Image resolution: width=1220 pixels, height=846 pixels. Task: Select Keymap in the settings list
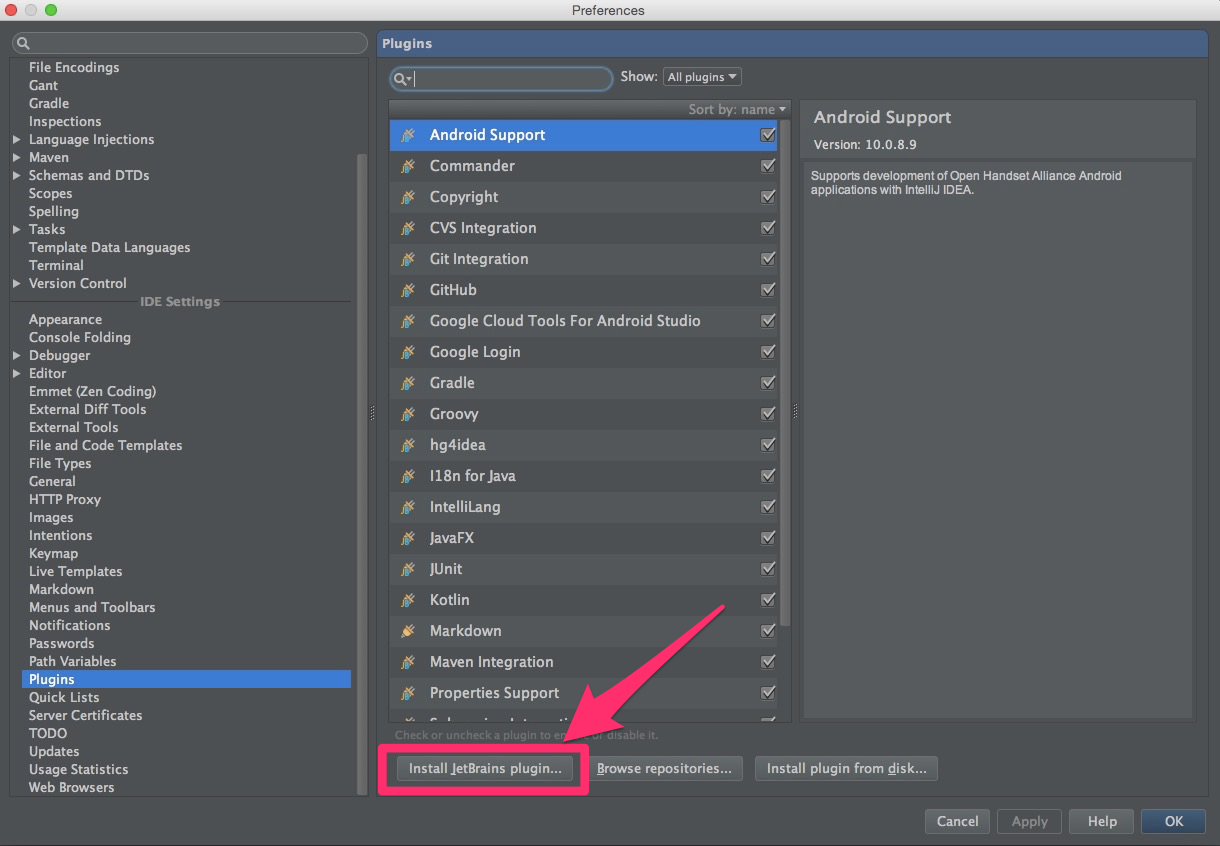point(53,553)
